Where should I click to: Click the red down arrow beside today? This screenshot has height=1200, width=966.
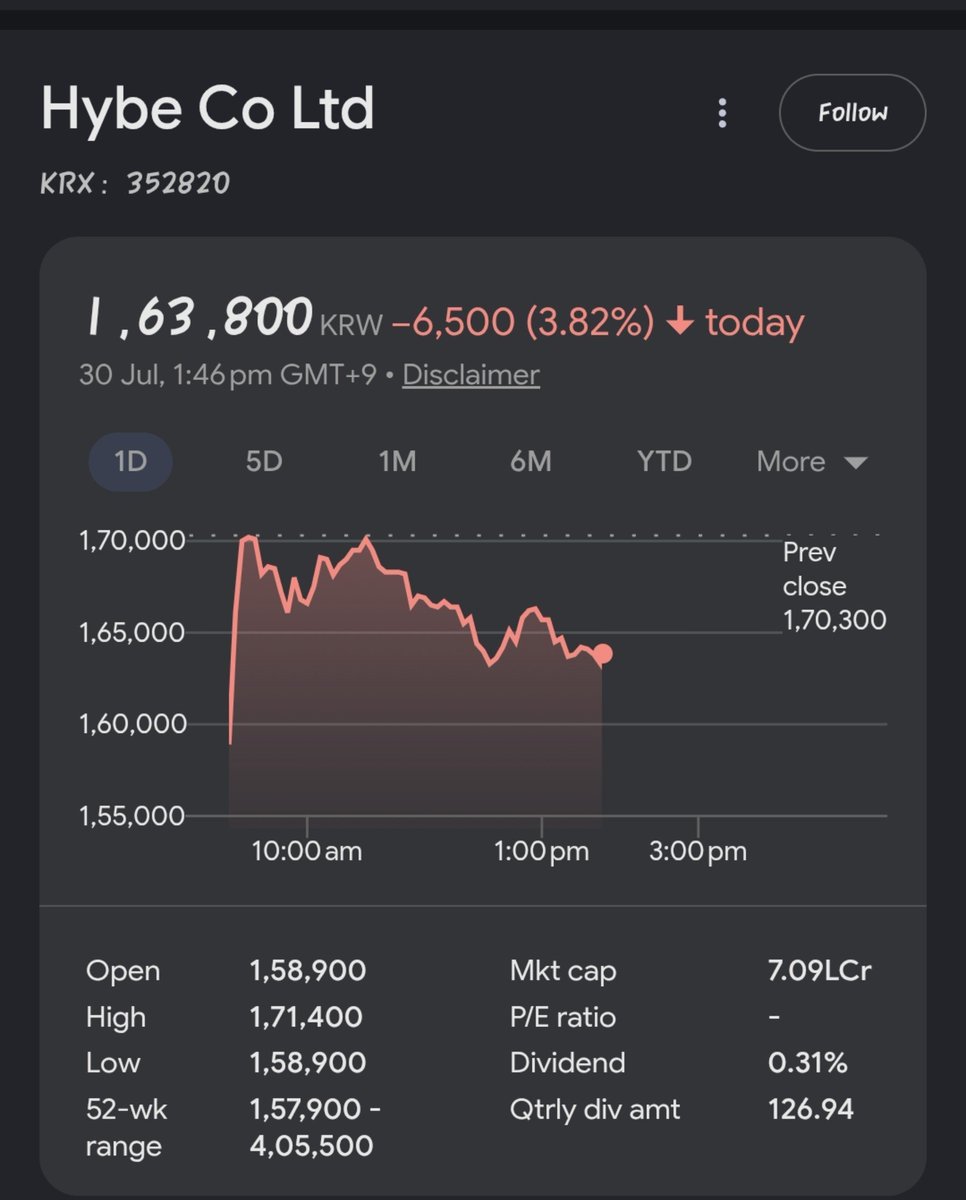tap(680, 323)
